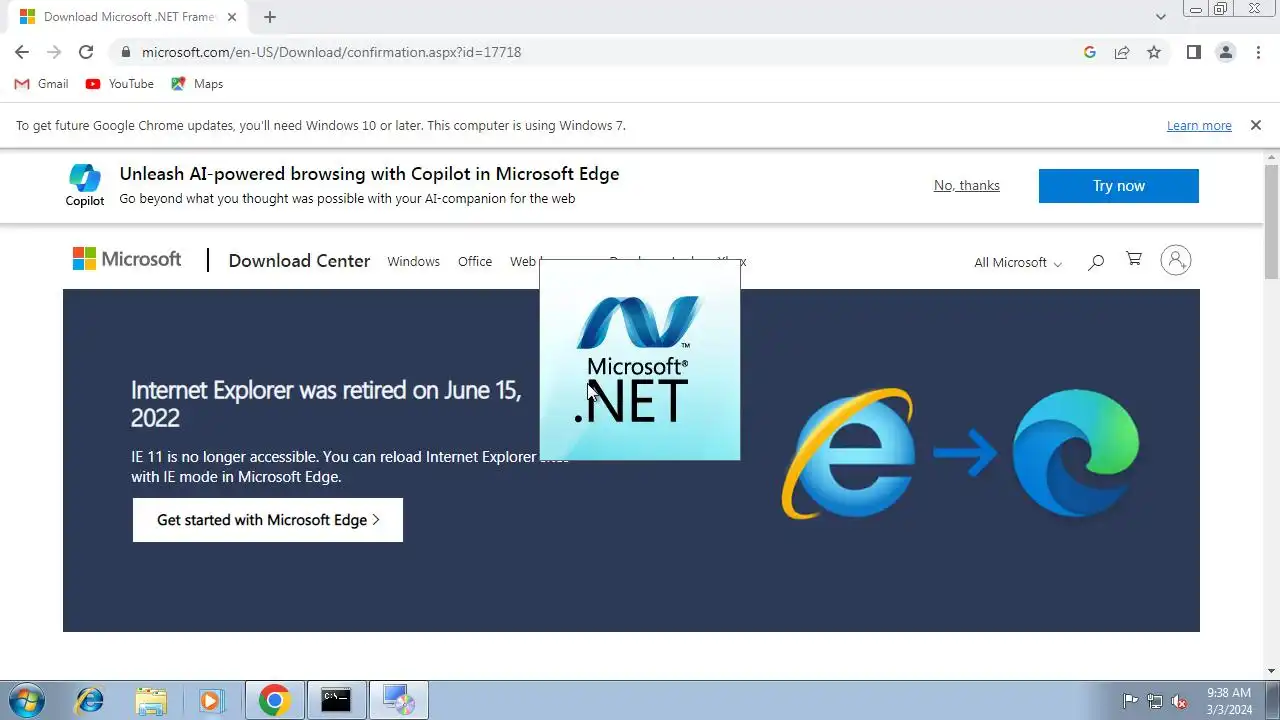Open the taskbar clock showing 9:38 AM

[x=1229, y=701]
